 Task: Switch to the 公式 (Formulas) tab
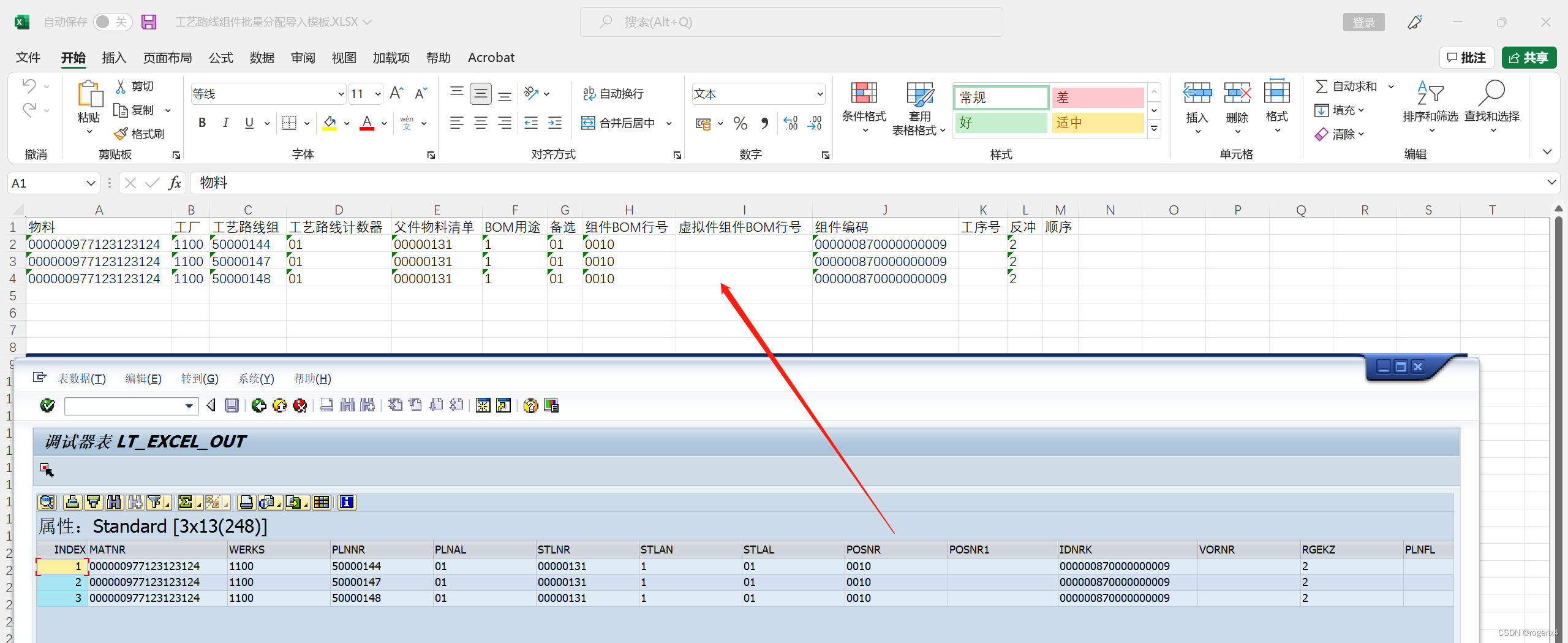221,58
